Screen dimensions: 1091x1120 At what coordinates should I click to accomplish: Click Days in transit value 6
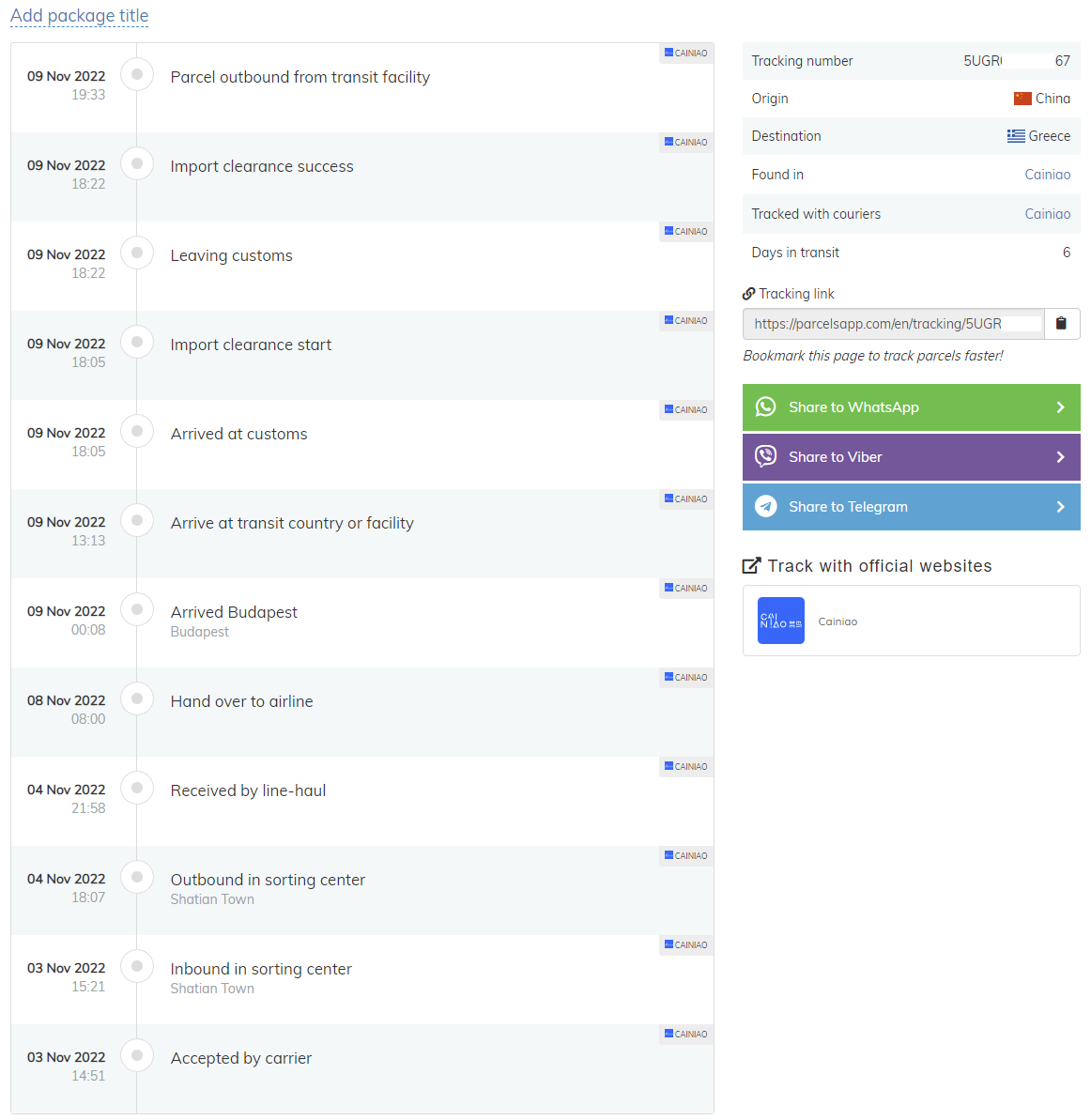click(1067, 253)
